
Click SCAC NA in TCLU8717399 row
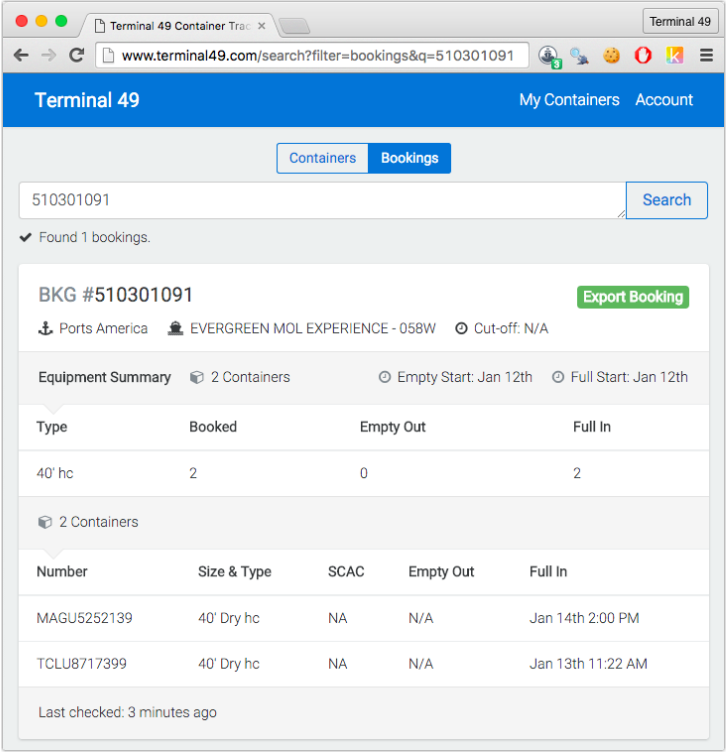pyautogui.click(x=338, y=664)
